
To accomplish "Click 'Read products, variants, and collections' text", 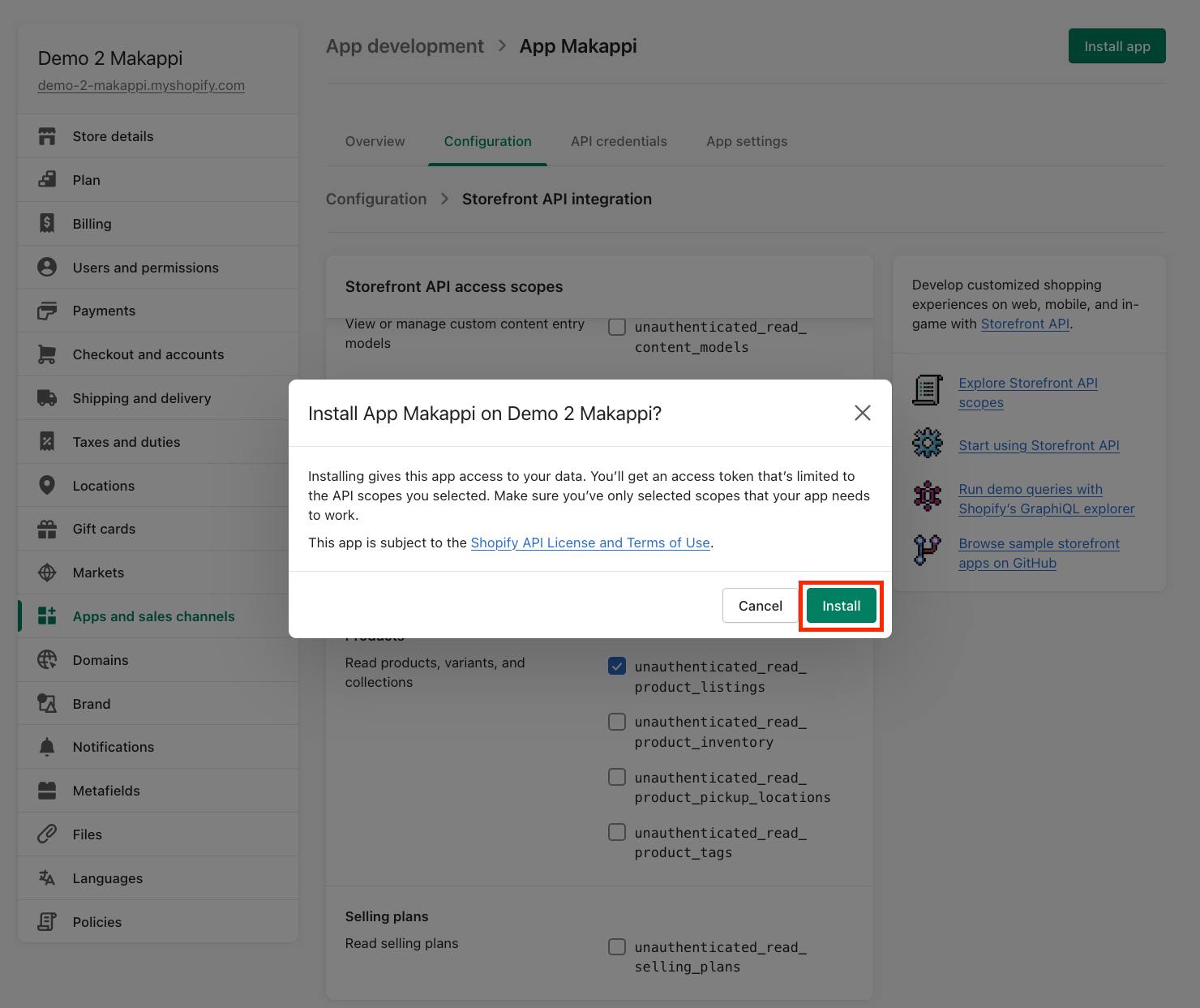I will (435, 672).
